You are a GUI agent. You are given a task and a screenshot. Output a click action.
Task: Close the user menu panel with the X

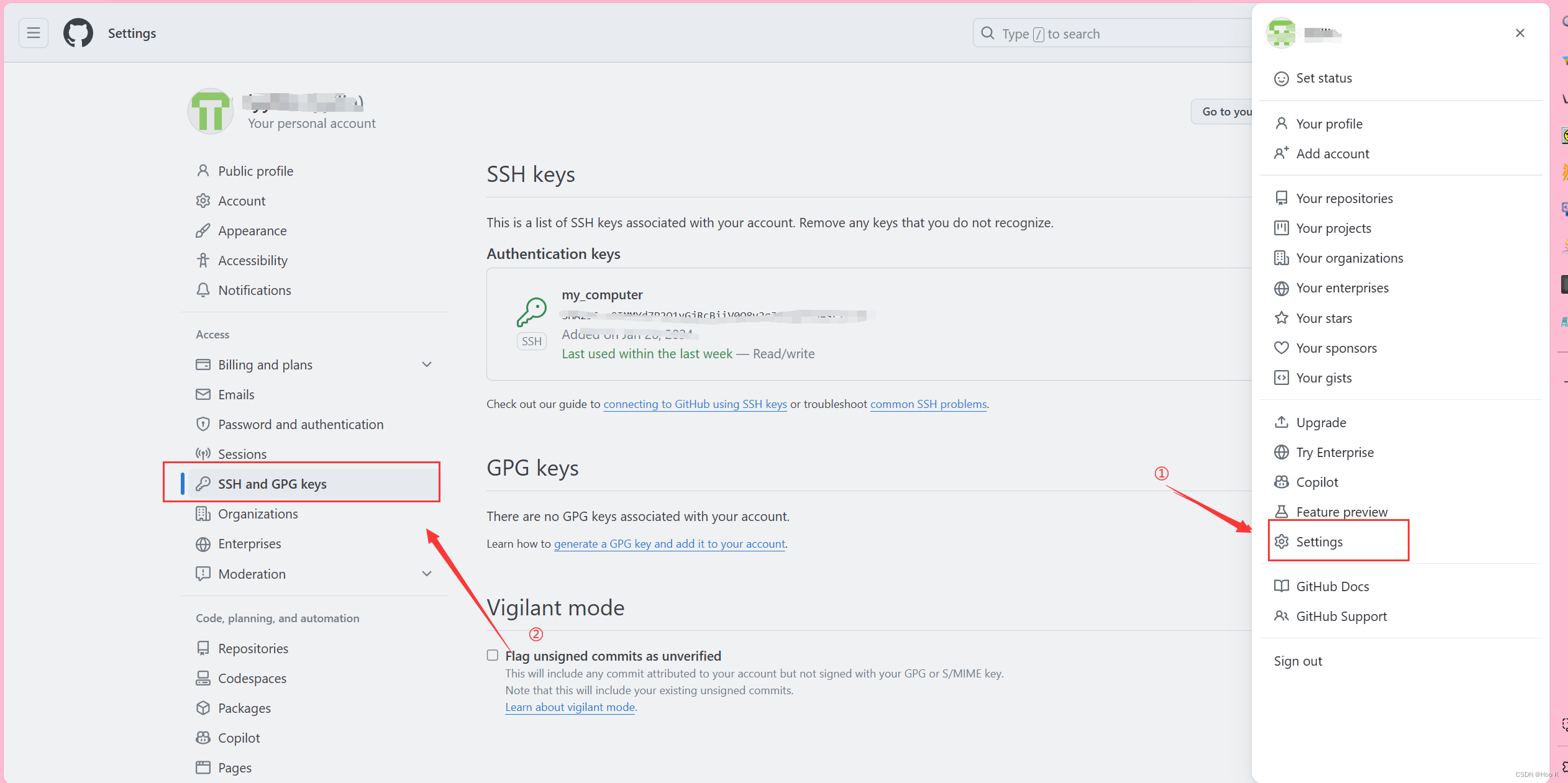pos(1520,33)
